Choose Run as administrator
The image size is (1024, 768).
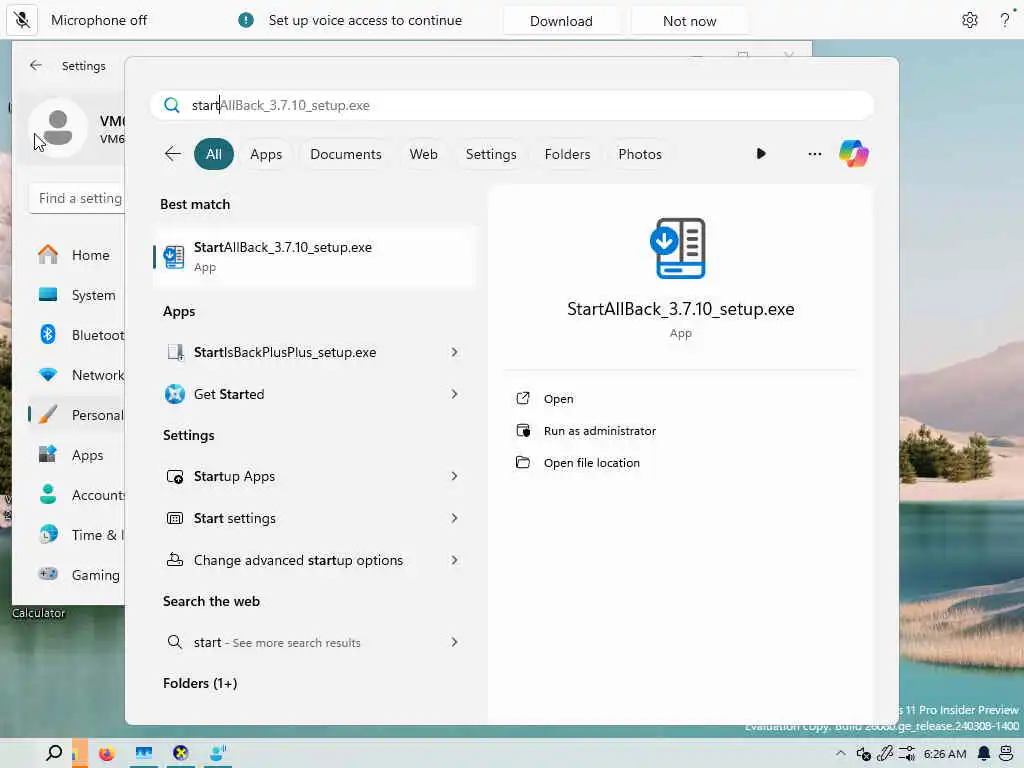pyautogui.click(x=600, y=431)
